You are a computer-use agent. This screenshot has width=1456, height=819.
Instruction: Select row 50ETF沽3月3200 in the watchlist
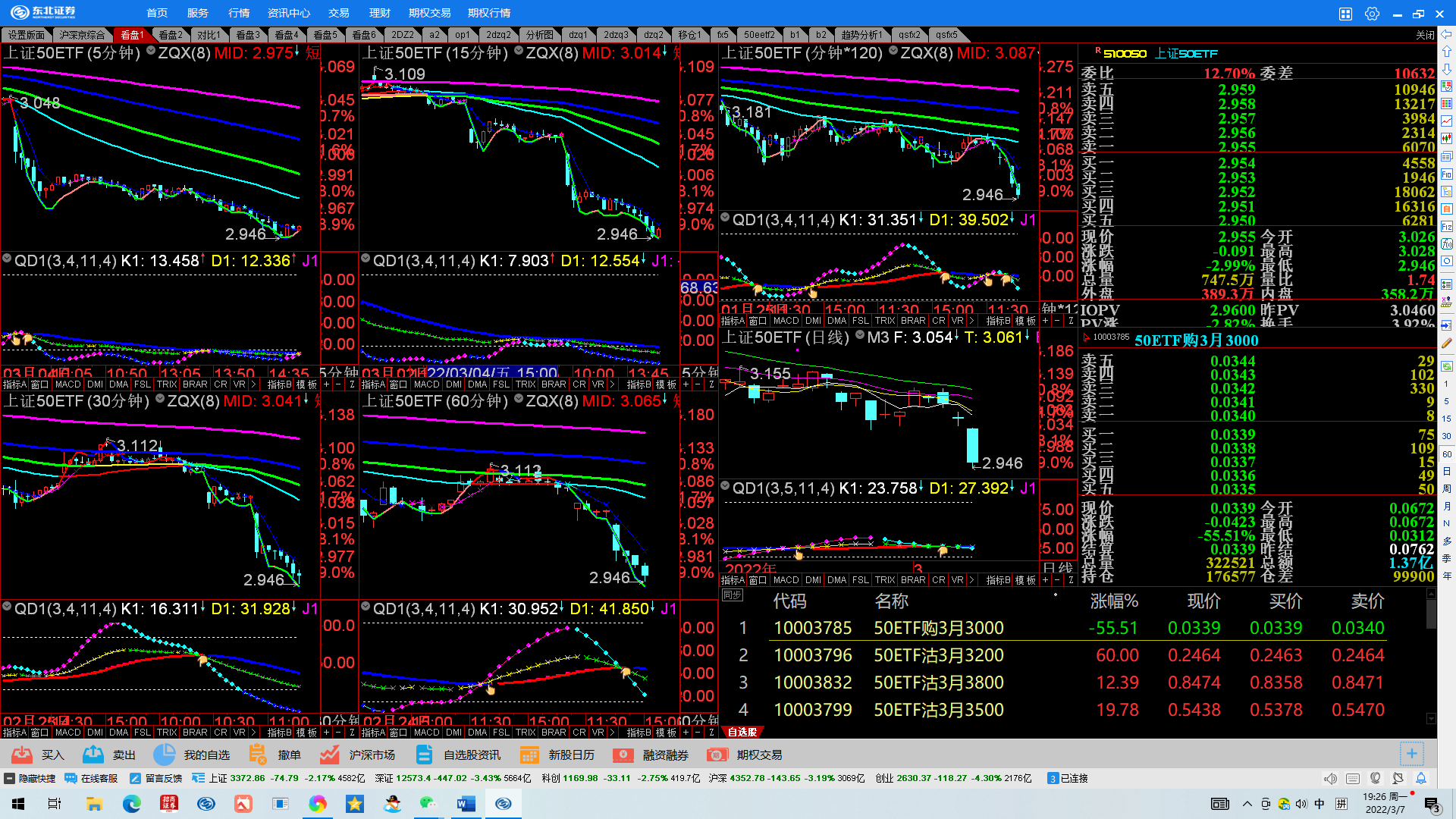[938, 655]
